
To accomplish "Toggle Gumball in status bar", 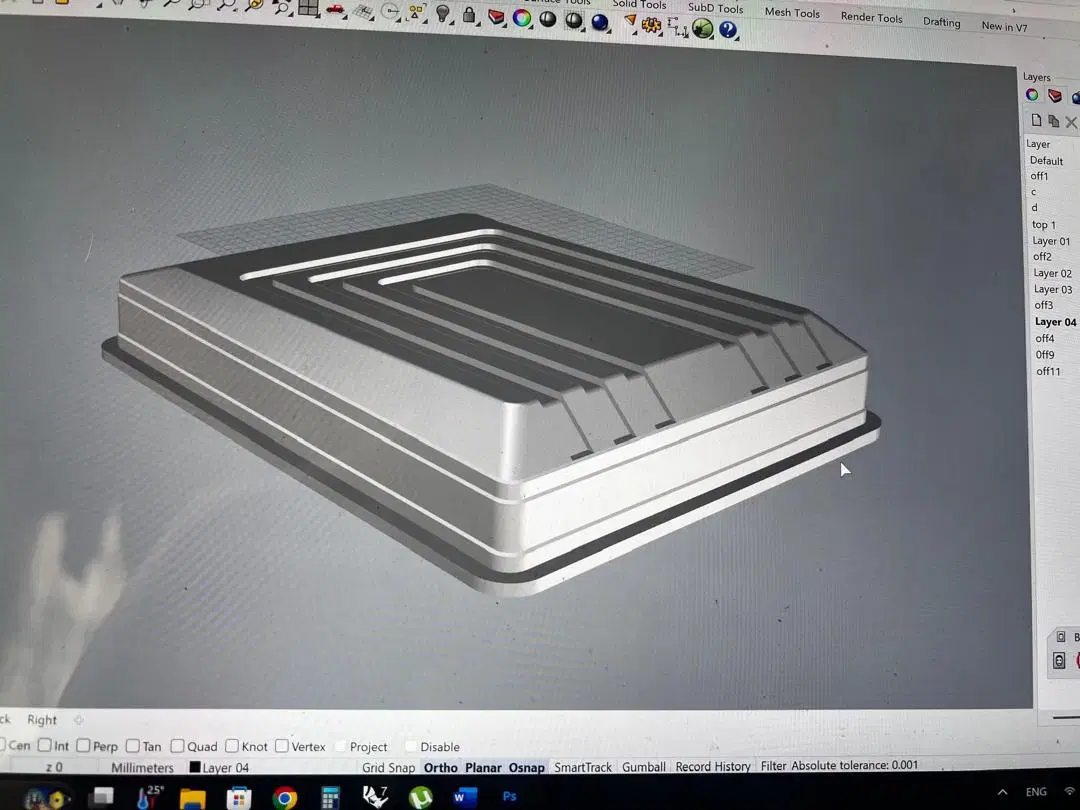I will (x=644, y=767).
